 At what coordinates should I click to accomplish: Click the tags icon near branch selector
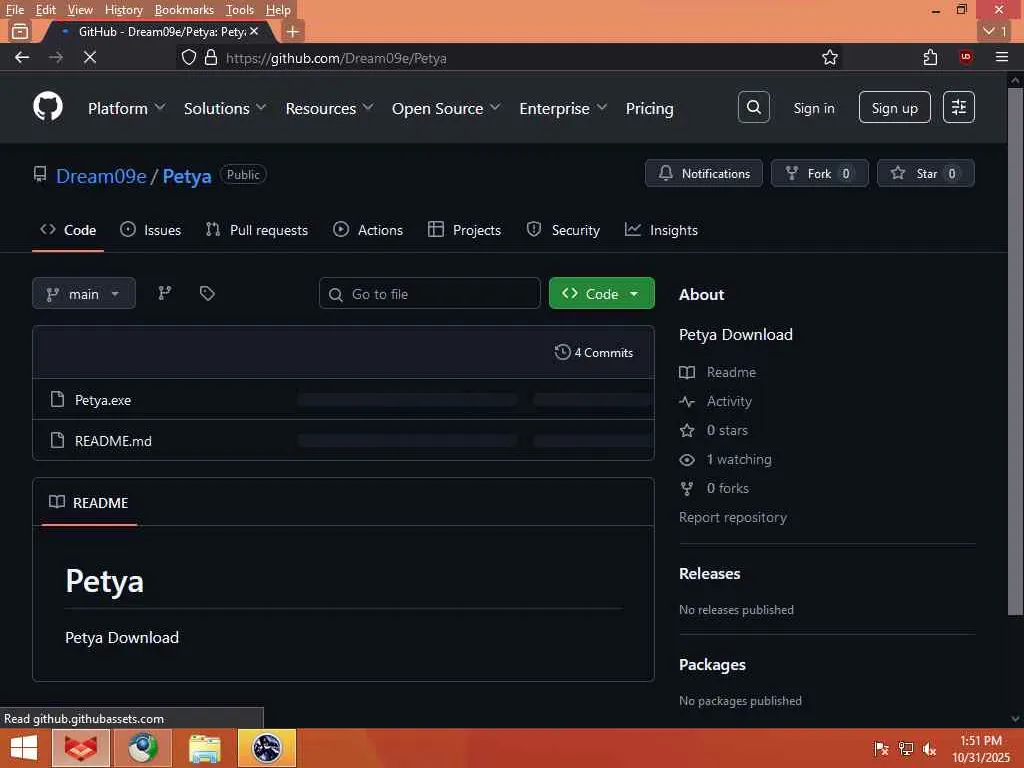coord(207,293)
